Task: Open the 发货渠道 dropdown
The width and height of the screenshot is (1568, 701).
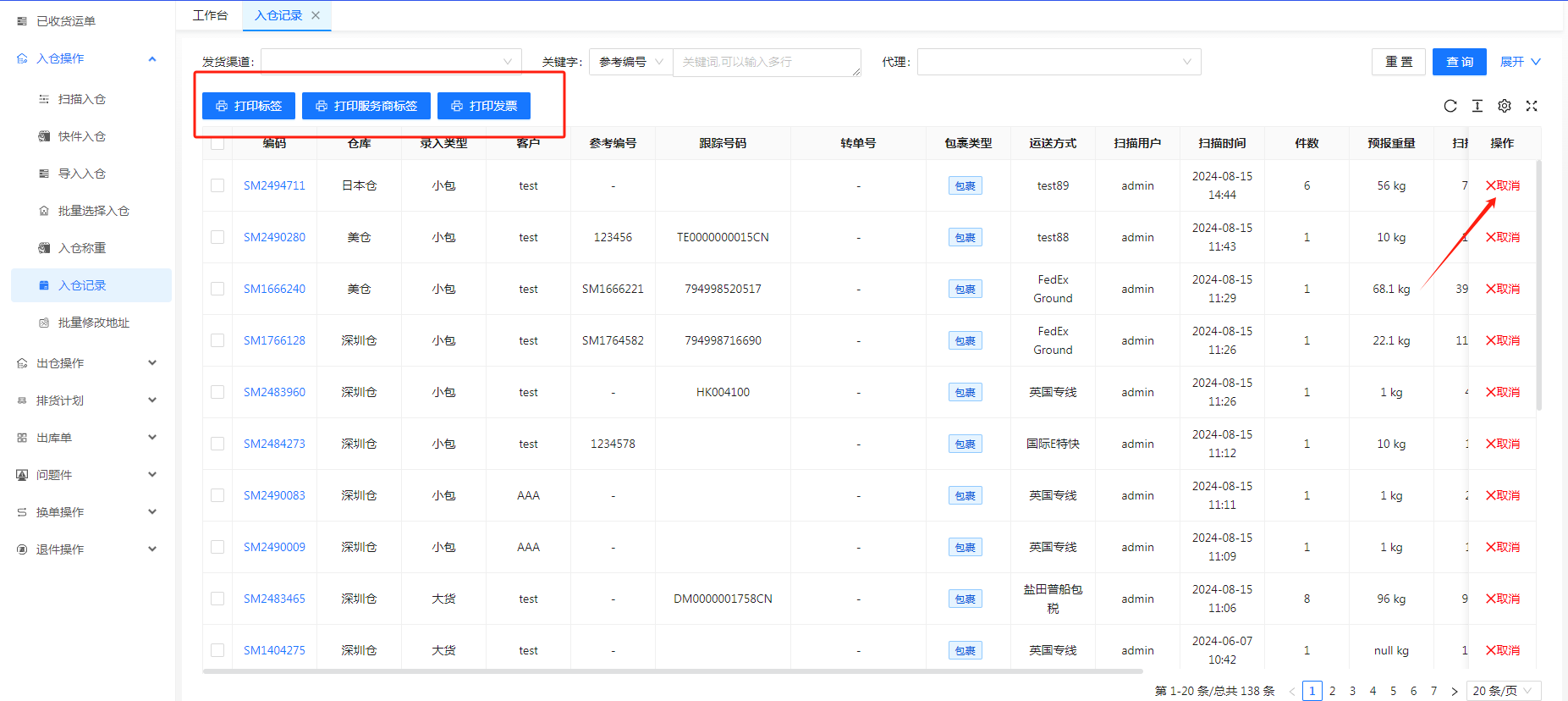Action: click(391, 62)
